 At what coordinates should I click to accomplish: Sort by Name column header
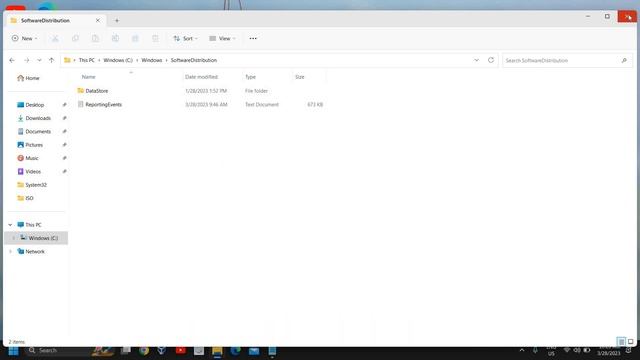(89, 77)
